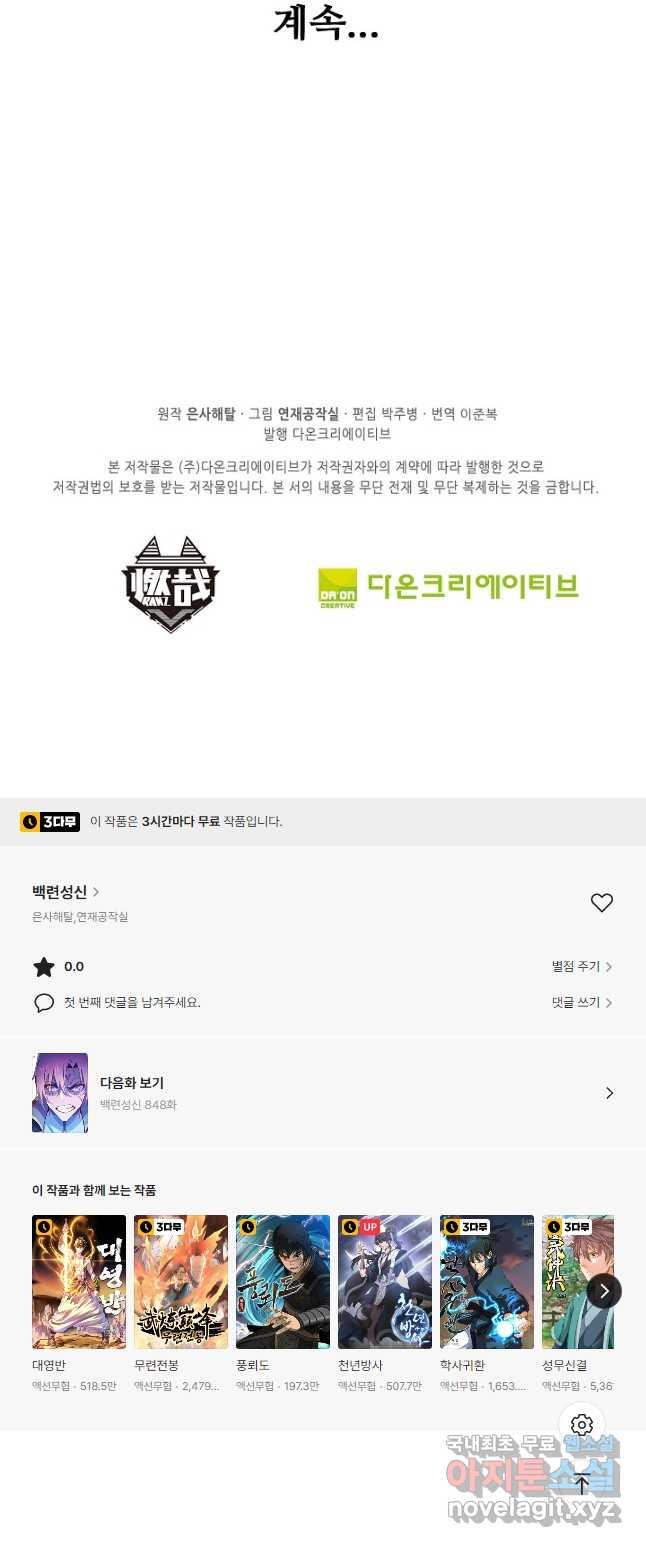The image size is (646, 1547).
Task: Select the 학사귀환 cover thumbnail
Action: [487, 1282]
